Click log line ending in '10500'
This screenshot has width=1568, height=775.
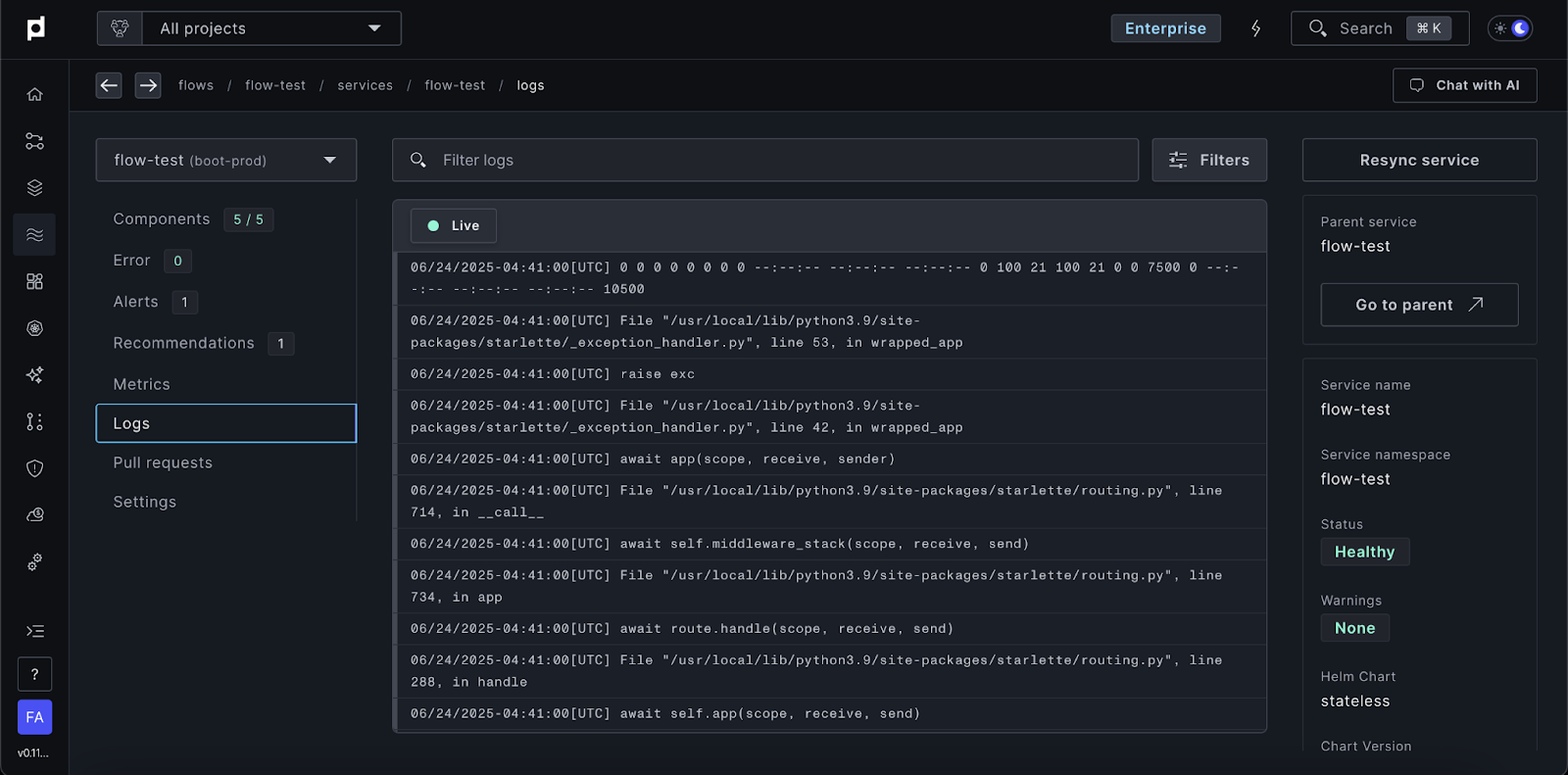(830, 278)
